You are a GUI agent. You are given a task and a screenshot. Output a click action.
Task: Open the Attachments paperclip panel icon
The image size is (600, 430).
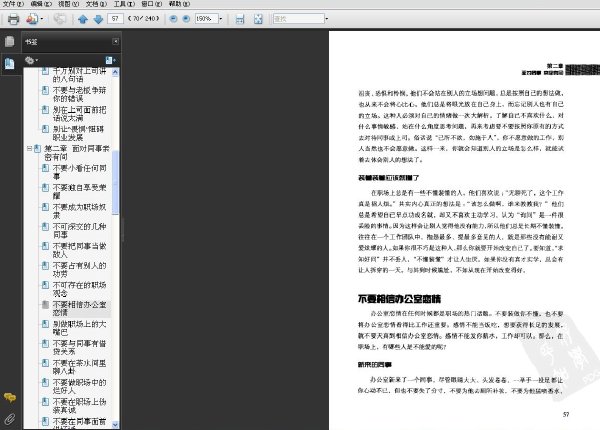coord(10,419)
